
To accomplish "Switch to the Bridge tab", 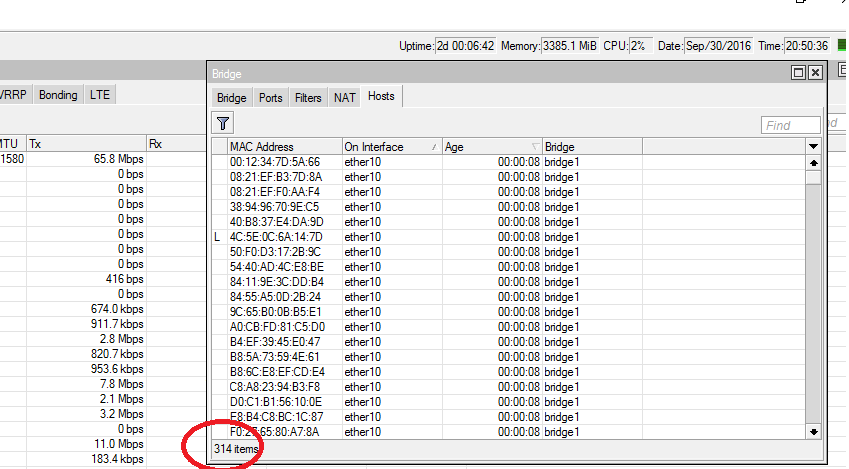I will pyautogui.click(x=232, y=98).
